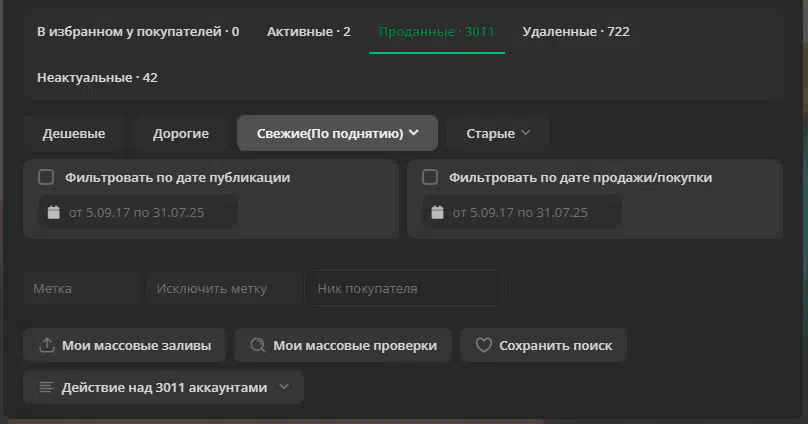This screenshot has width=808, height=424.
Task: Click the 'Фильтровать по дате публикации' label text
Action: pos(178,177)
